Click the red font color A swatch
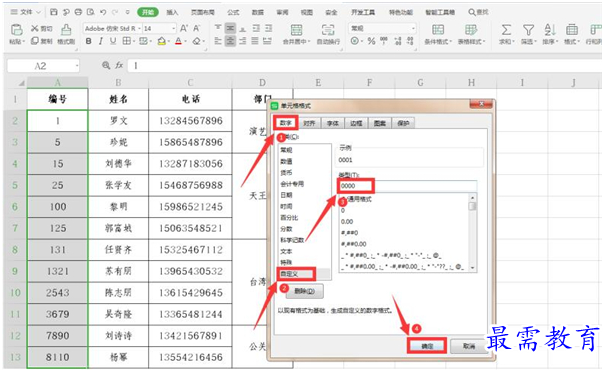This screenshot has height=370, width=608. [178, 41]
